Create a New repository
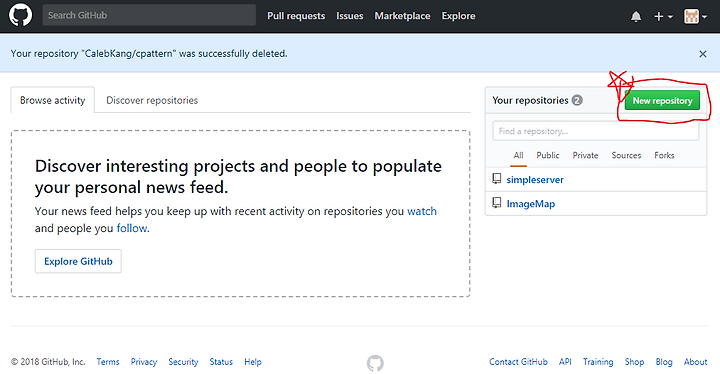The width and height of the screenshot is (720, 374). [x=662, y=101]
